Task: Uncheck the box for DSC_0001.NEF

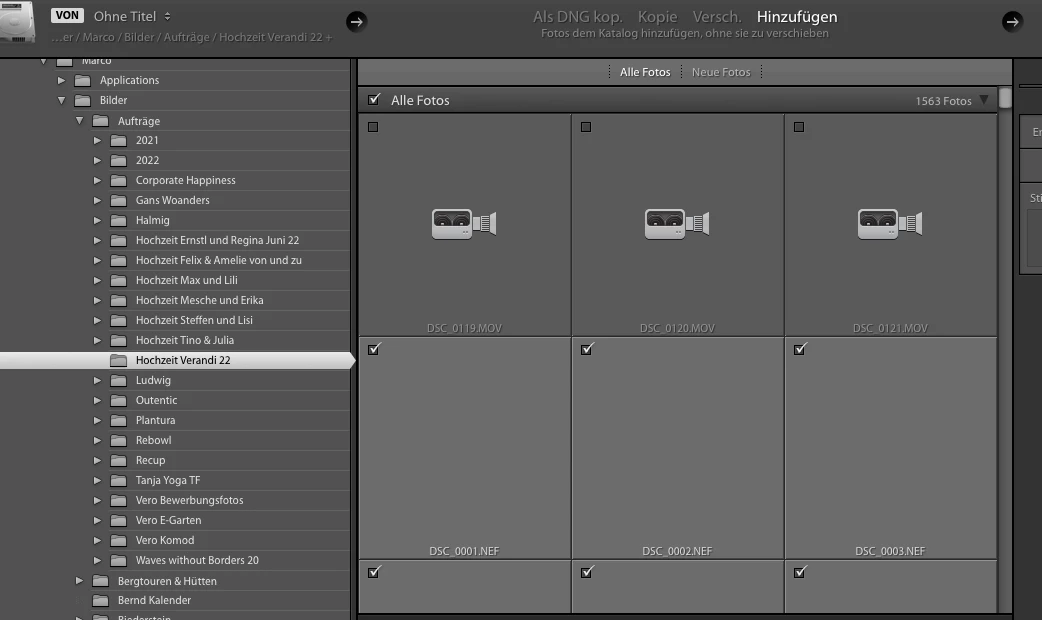Action: (373, 349)
